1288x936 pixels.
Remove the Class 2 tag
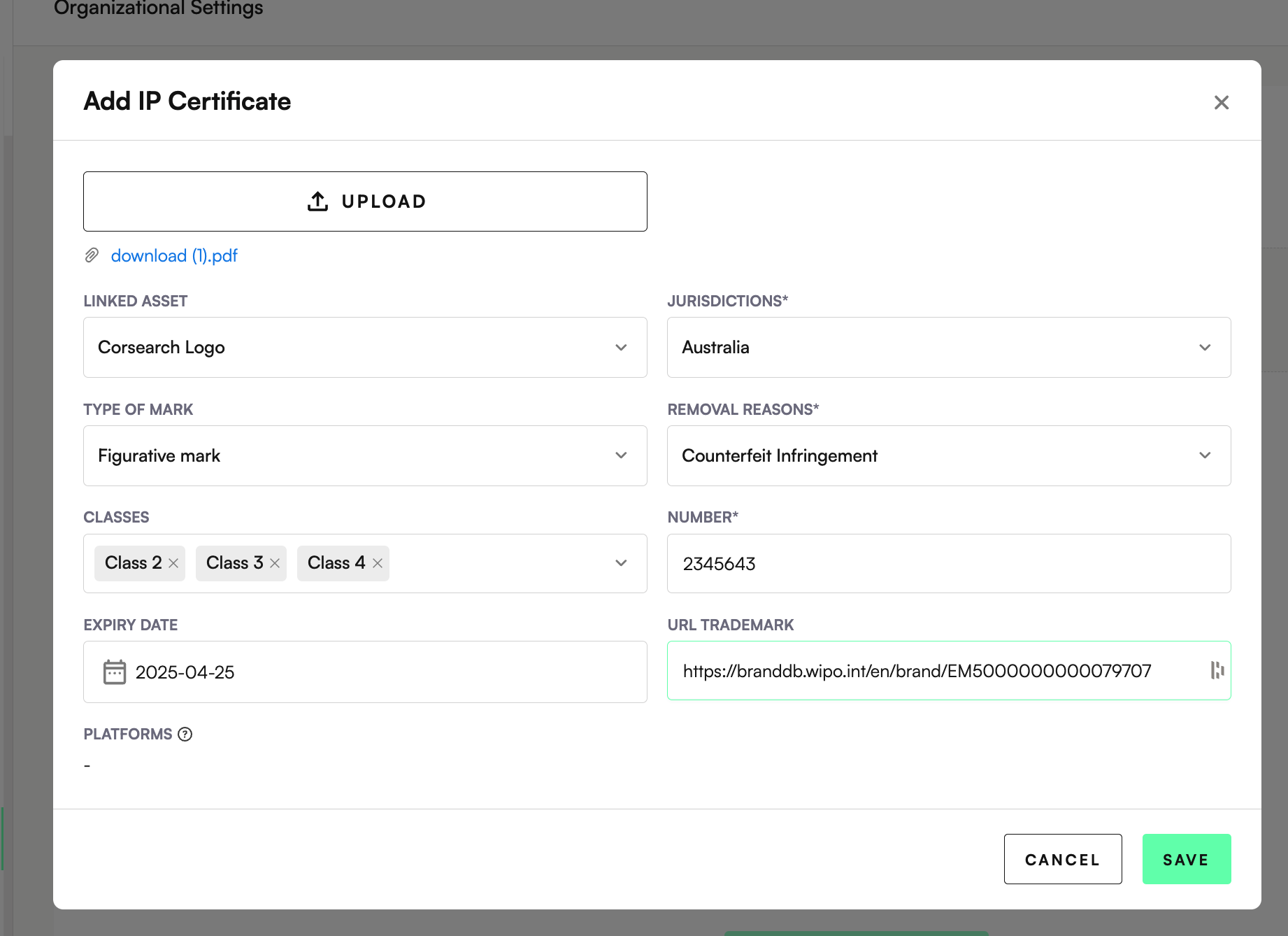pyautogui.click(x=173, y=563)
